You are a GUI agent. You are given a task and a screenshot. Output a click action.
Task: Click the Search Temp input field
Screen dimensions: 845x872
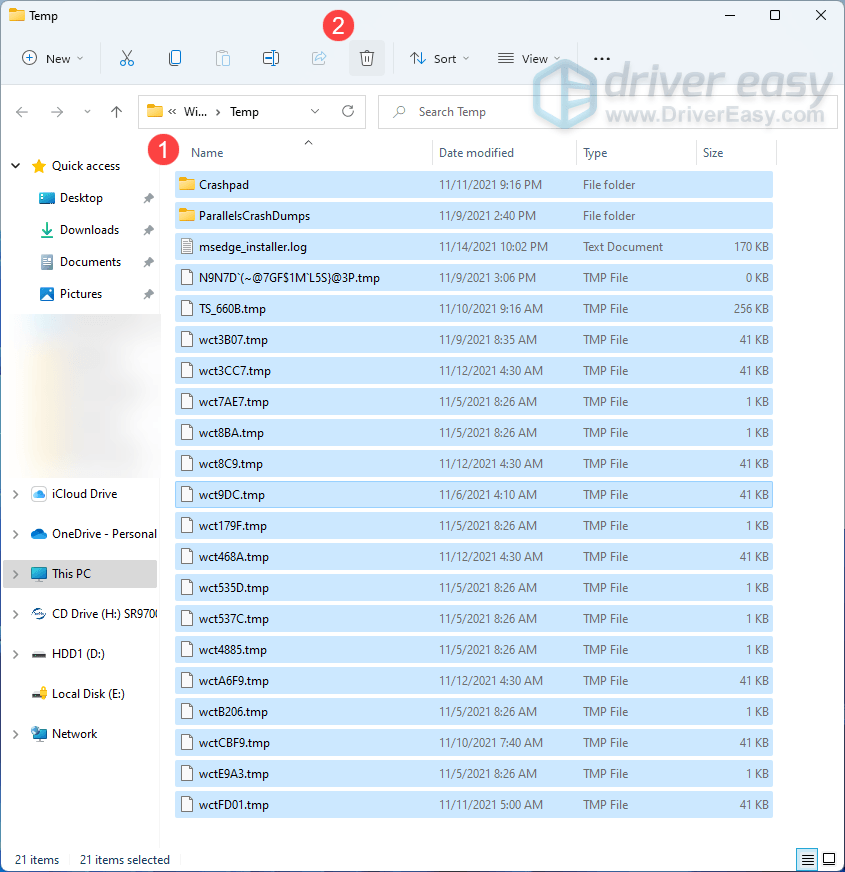click(x=607, y=112)
